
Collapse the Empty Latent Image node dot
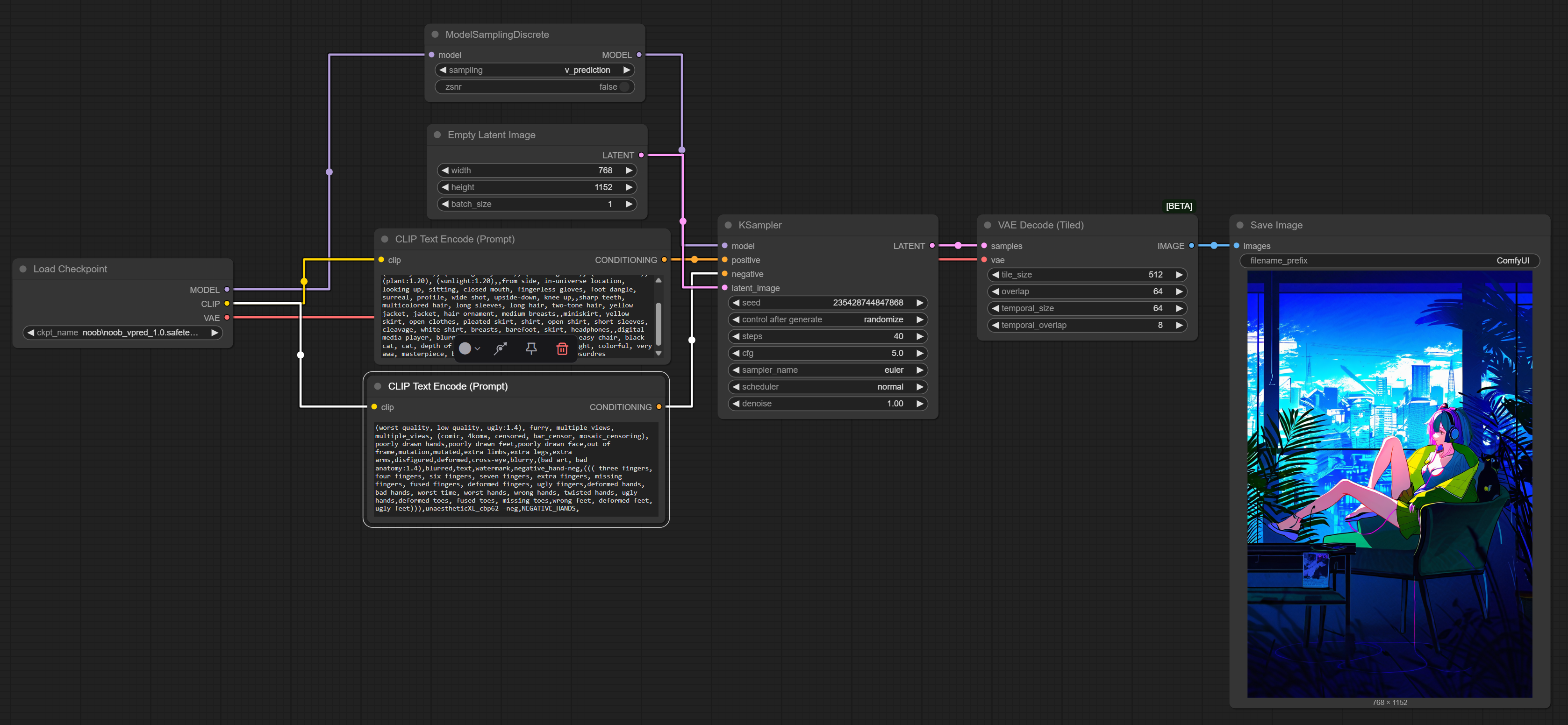pyautogui.click(x=437, y=135)
